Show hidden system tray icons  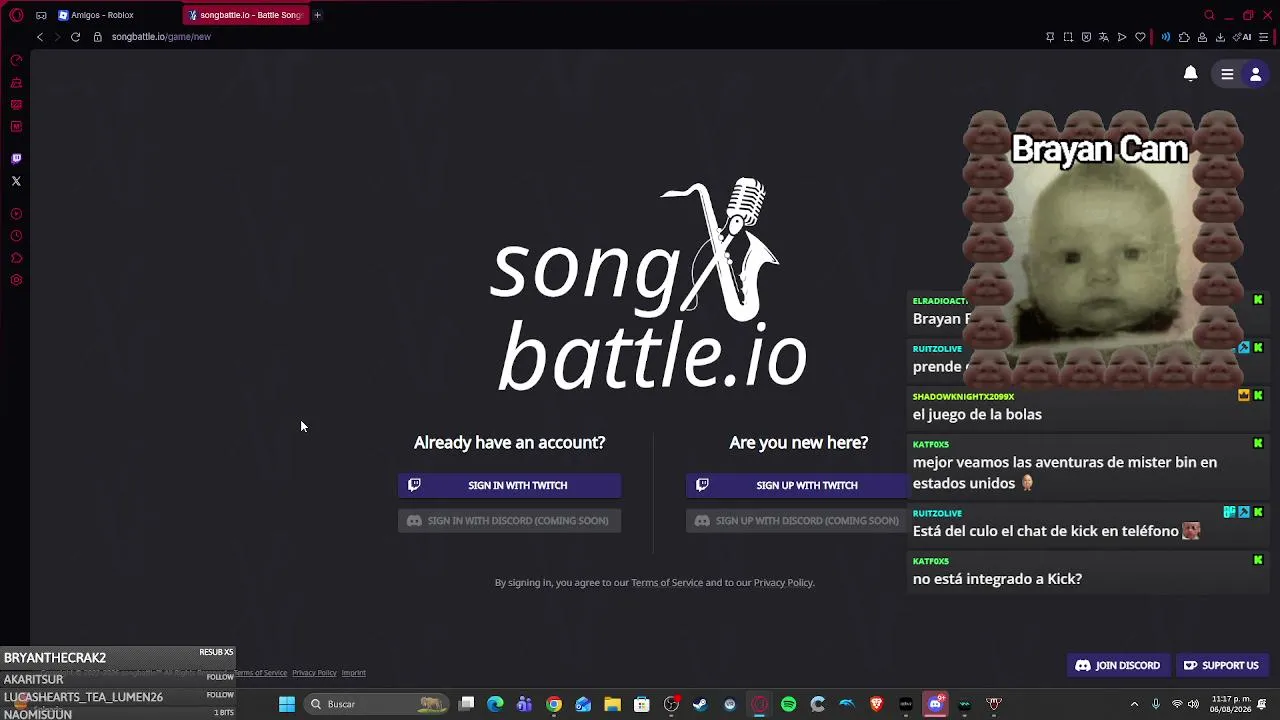(1134, 704)
